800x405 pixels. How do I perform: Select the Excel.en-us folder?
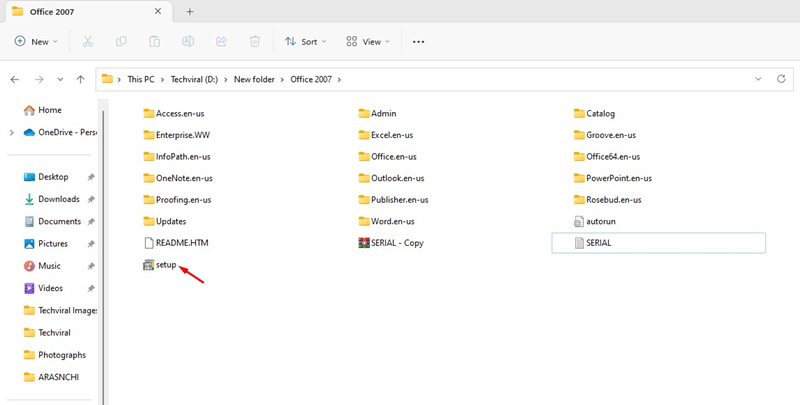pos(386,135)
